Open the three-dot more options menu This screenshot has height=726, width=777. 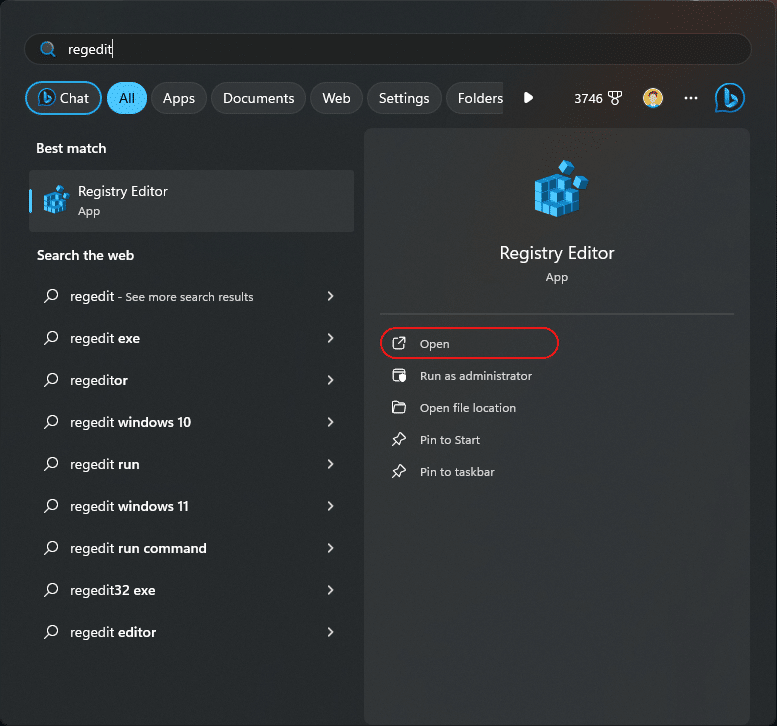[x=691, y=98]
